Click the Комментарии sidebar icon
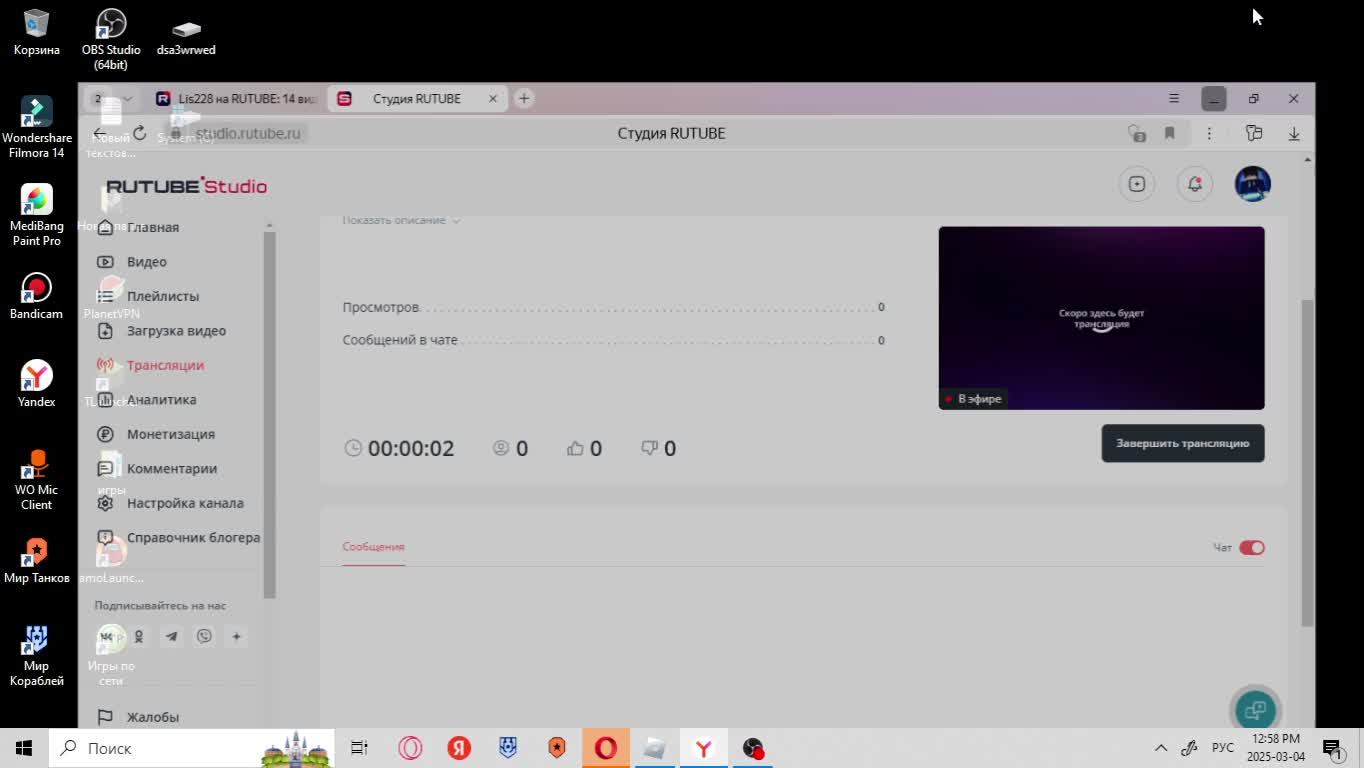Screen dimensions: 1364x768 click(105, 469)
